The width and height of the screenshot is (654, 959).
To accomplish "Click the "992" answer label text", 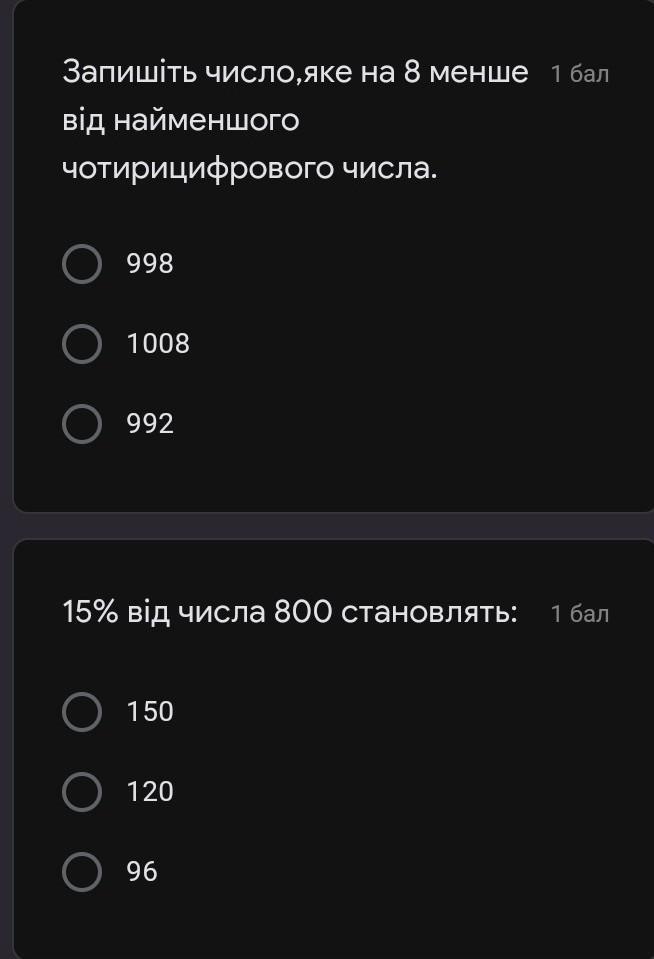I will point(150,424).
